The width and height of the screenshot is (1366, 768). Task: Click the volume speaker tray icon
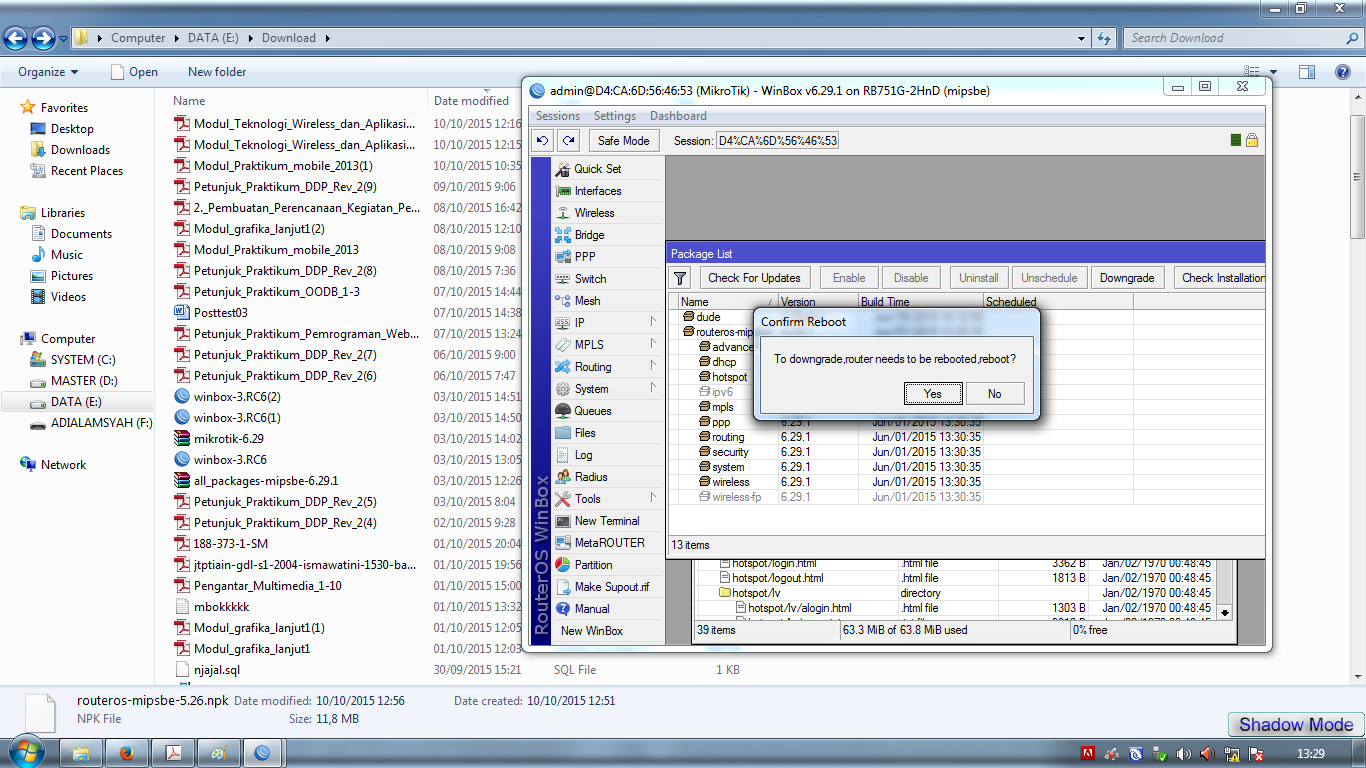coord(1184,753)
